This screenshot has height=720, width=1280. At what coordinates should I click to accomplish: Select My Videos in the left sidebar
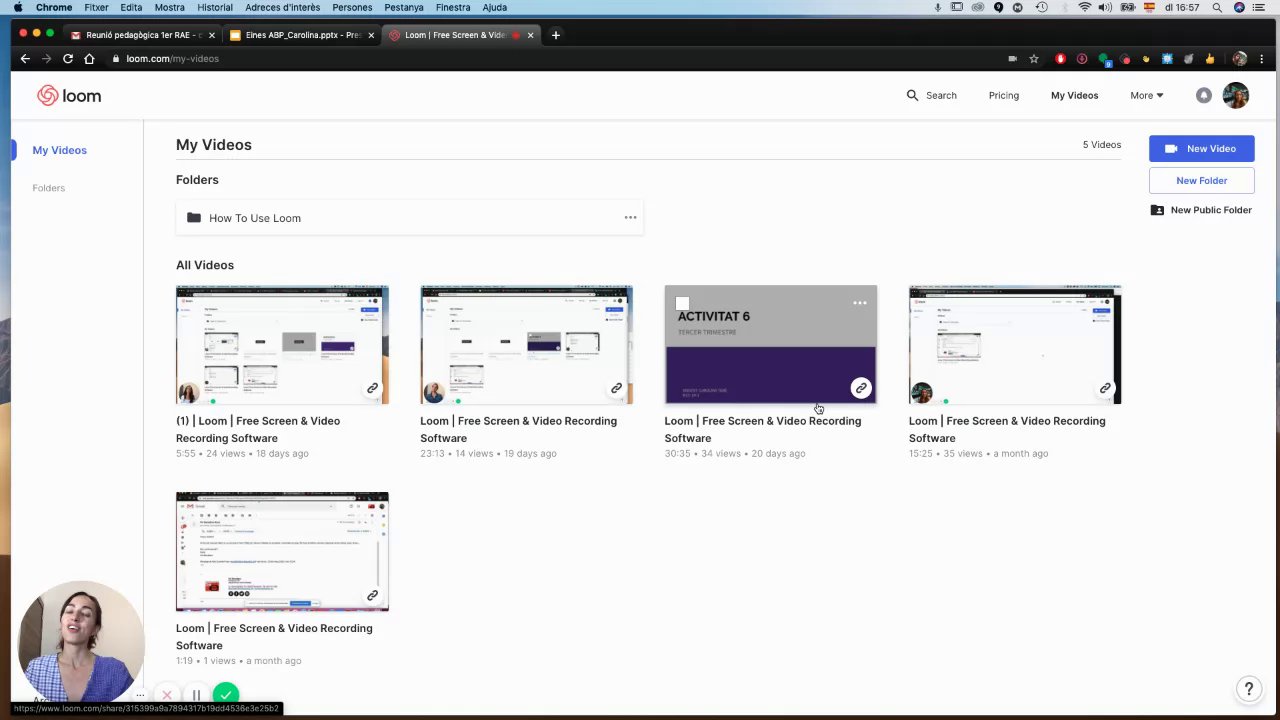[59, 150]
